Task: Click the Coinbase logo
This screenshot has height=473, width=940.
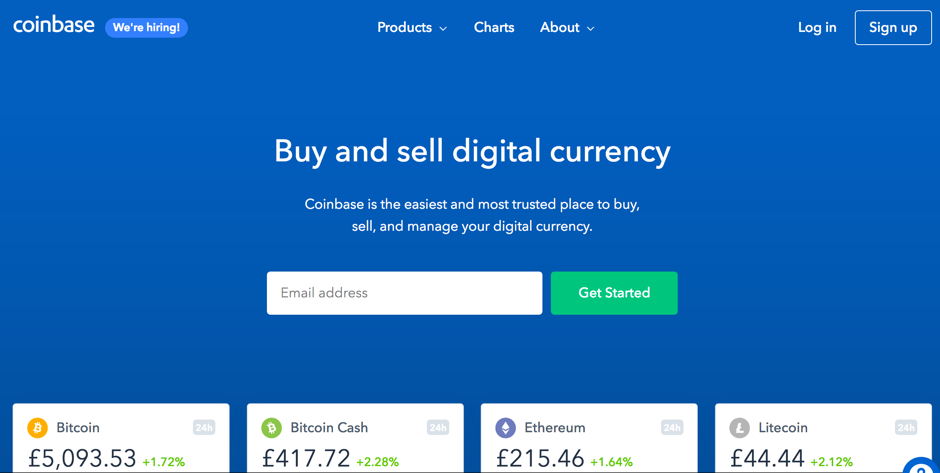Action: (x=54, y=26)
